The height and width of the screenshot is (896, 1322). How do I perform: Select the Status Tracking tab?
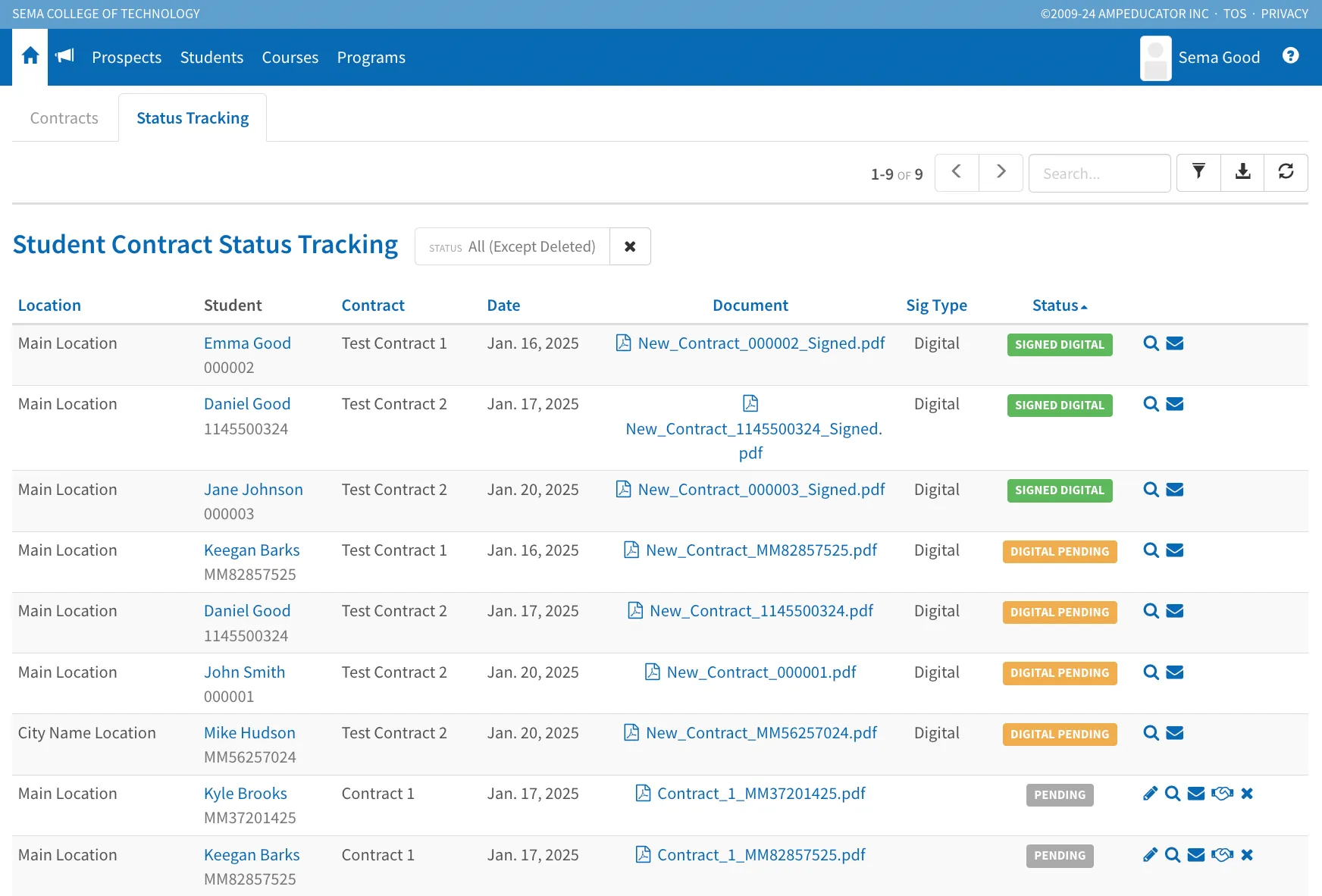[193, 118]
